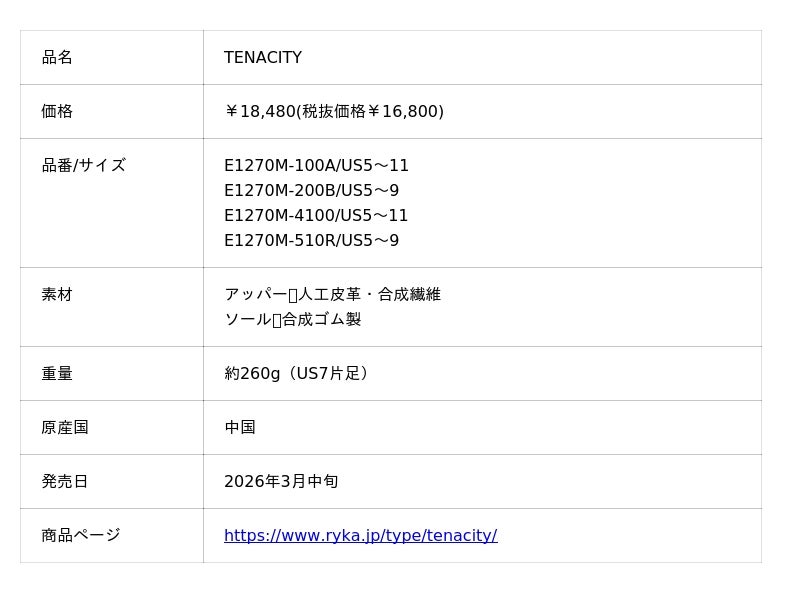Click the upper material 人工皮革・合成繊維 line
The width and height of the screenshot is (800, 593).
[332, 295]
